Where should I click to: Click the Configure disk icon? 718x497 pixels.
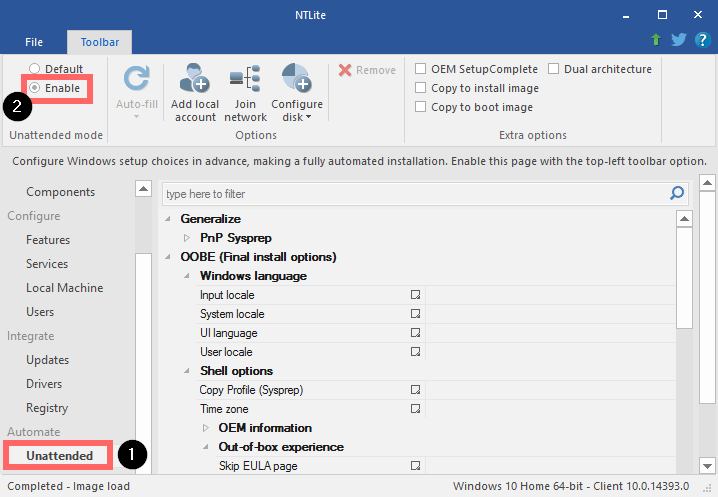click(x=297, y=78)
